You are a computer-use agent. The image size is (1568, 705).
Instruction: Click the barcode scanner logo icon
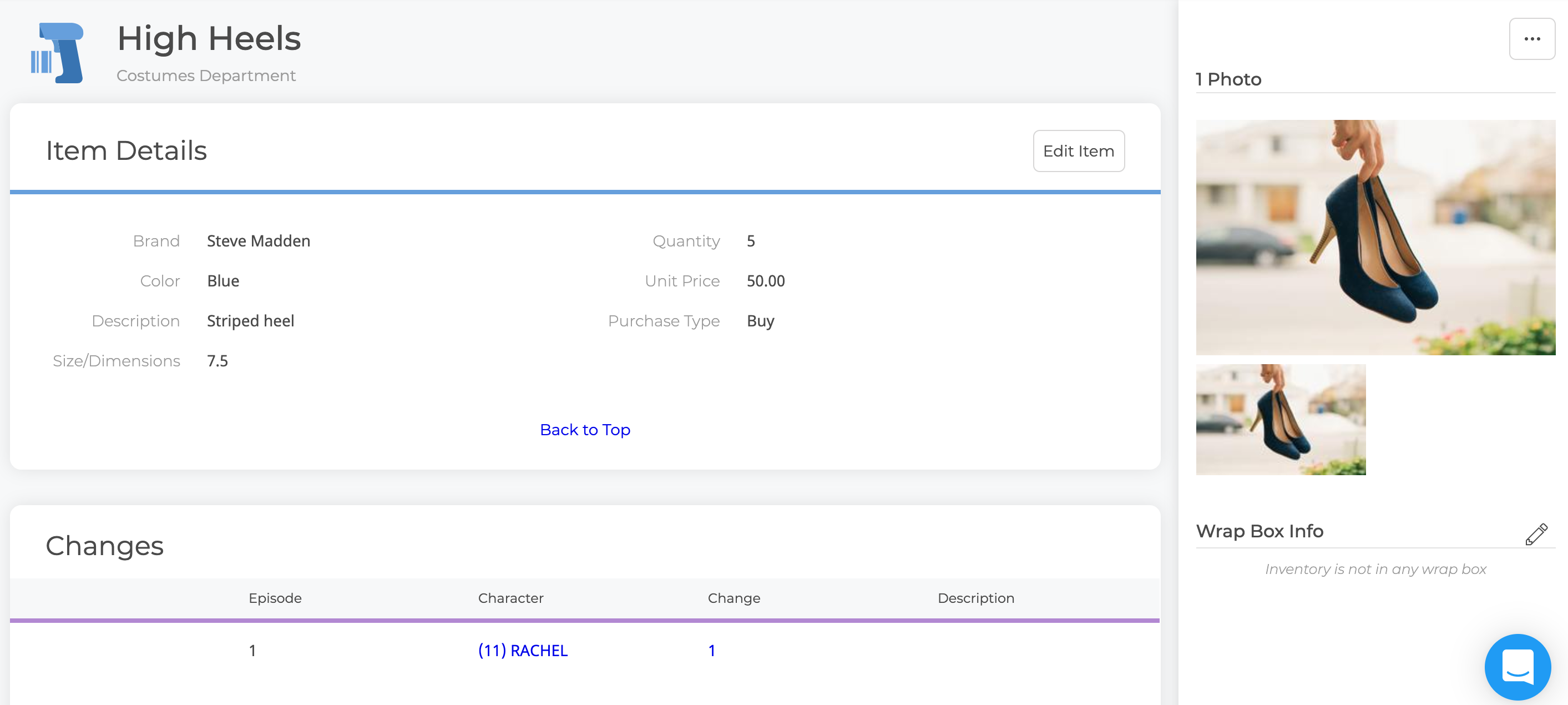click(x=57, y=53)
